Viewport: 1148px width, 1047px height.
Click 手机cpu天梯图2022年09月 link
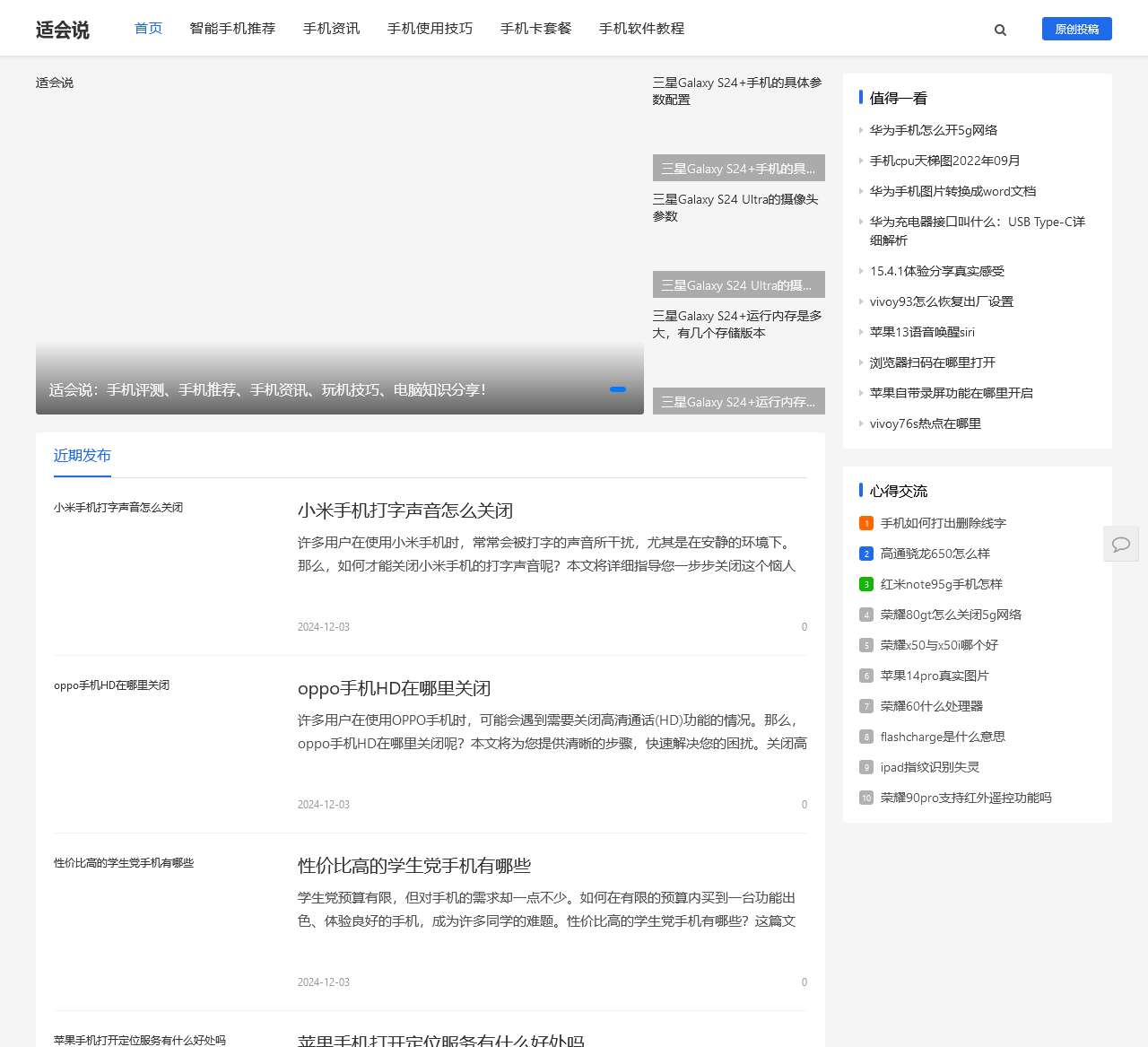[x=944, y=161]
